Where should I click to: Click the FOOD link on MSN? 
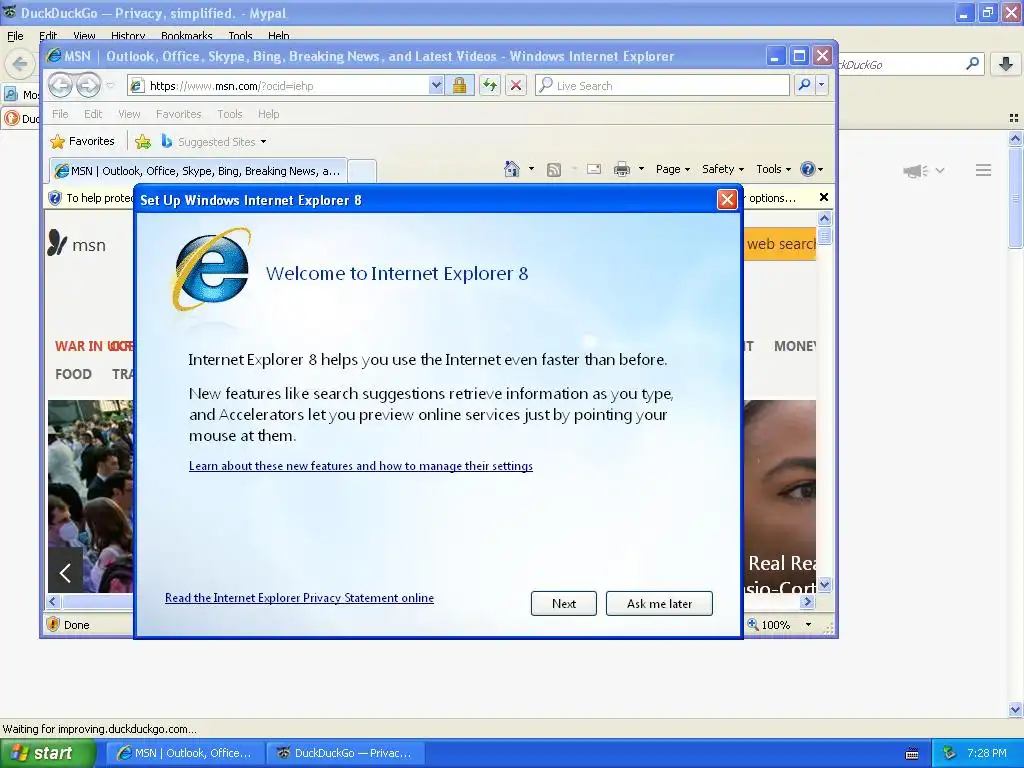point(73,374)
